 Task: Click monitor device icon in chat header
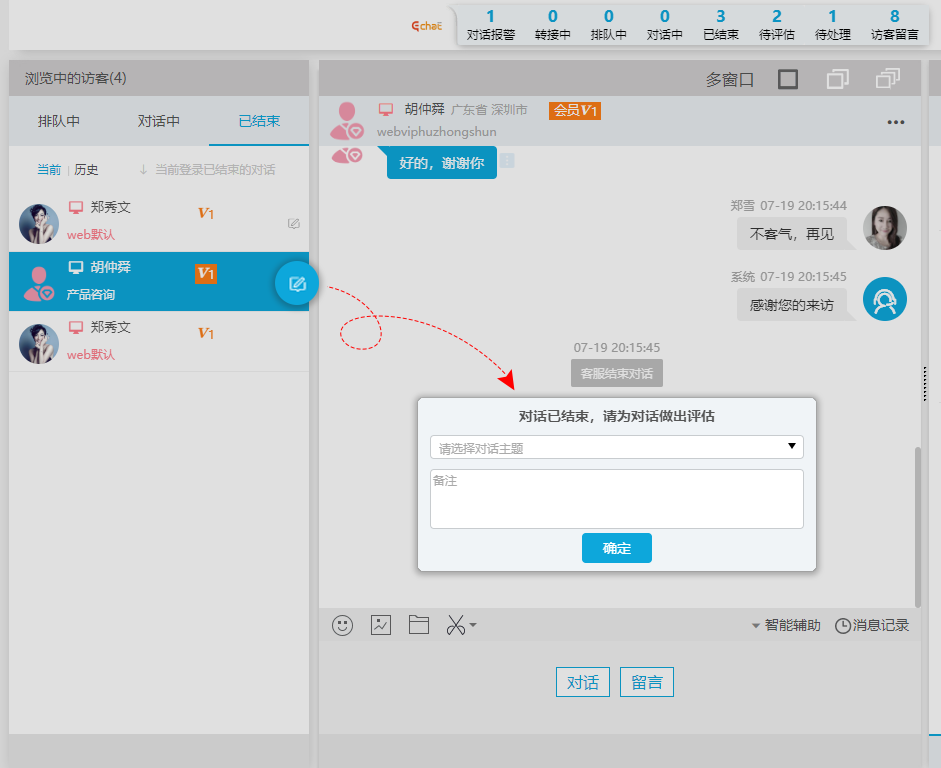386,109
